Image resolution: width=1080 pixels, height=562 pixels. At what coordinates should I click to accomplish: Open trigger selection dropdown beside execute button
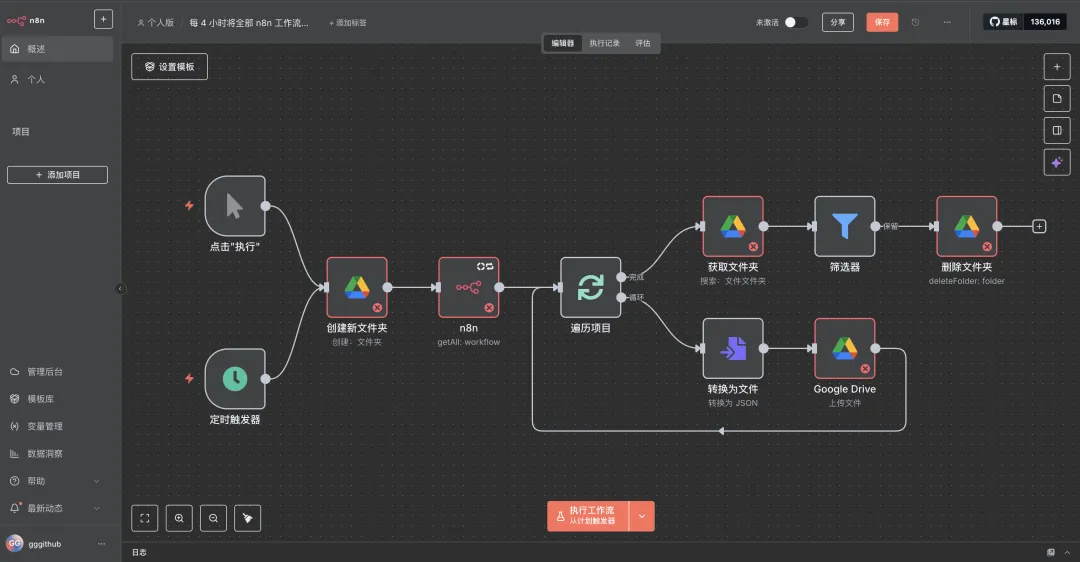click(x=642, y=516)
